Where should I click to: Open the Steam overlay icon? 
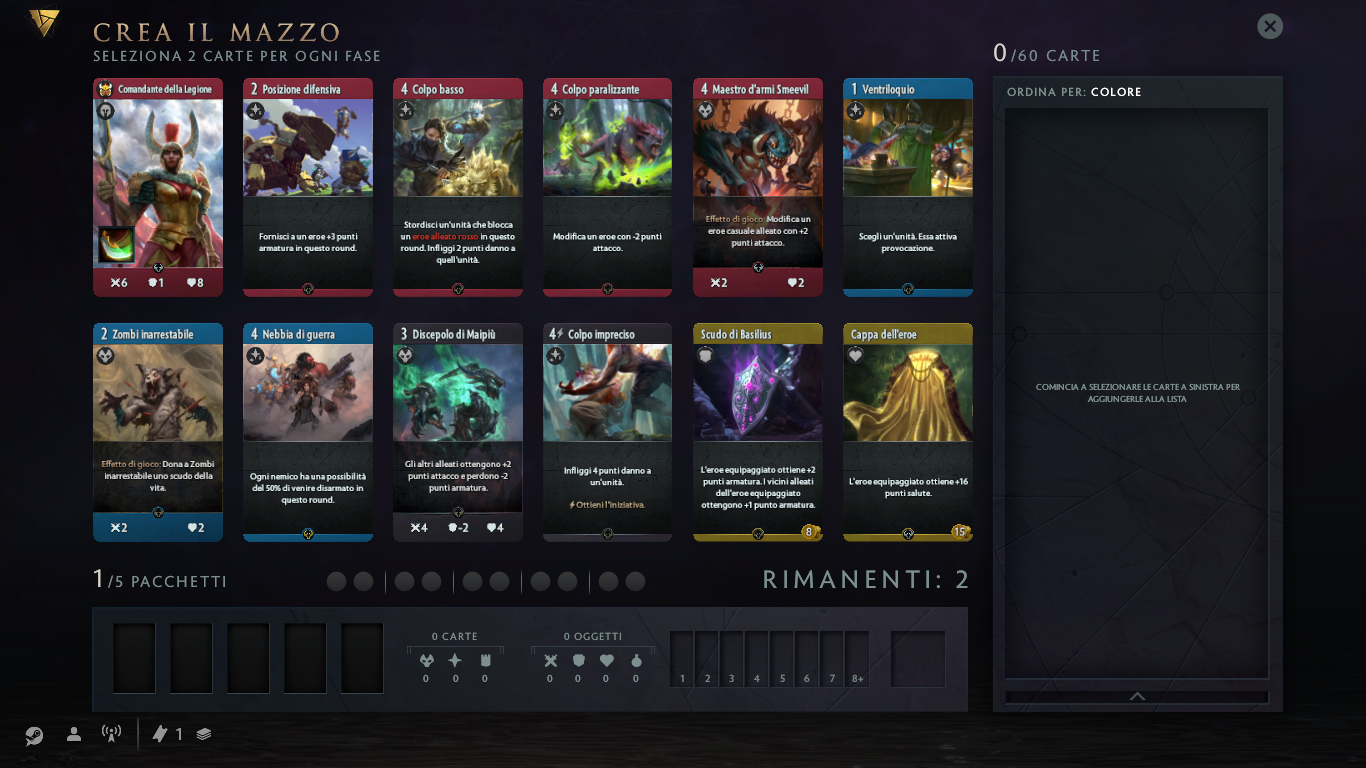(x=34, y=735)
